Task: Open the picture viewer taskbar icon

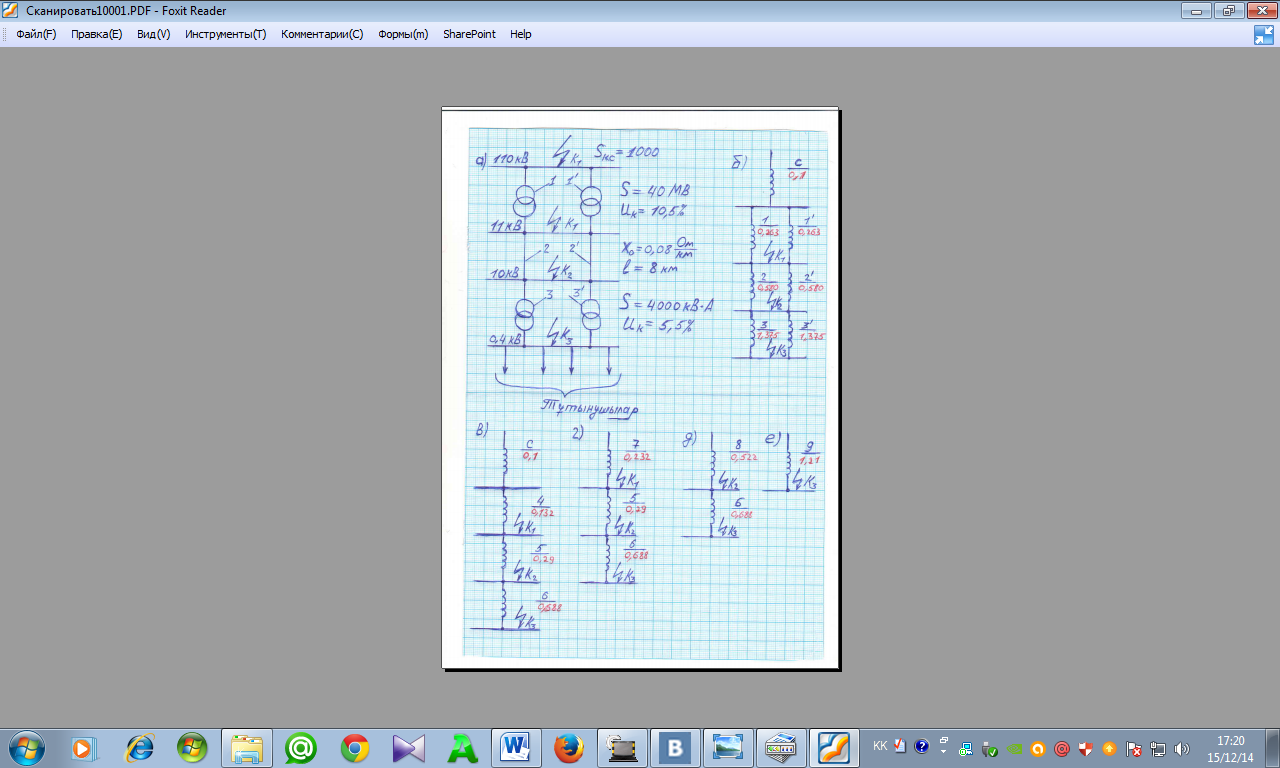Action: pyautogui.click(x=728, y=747)
